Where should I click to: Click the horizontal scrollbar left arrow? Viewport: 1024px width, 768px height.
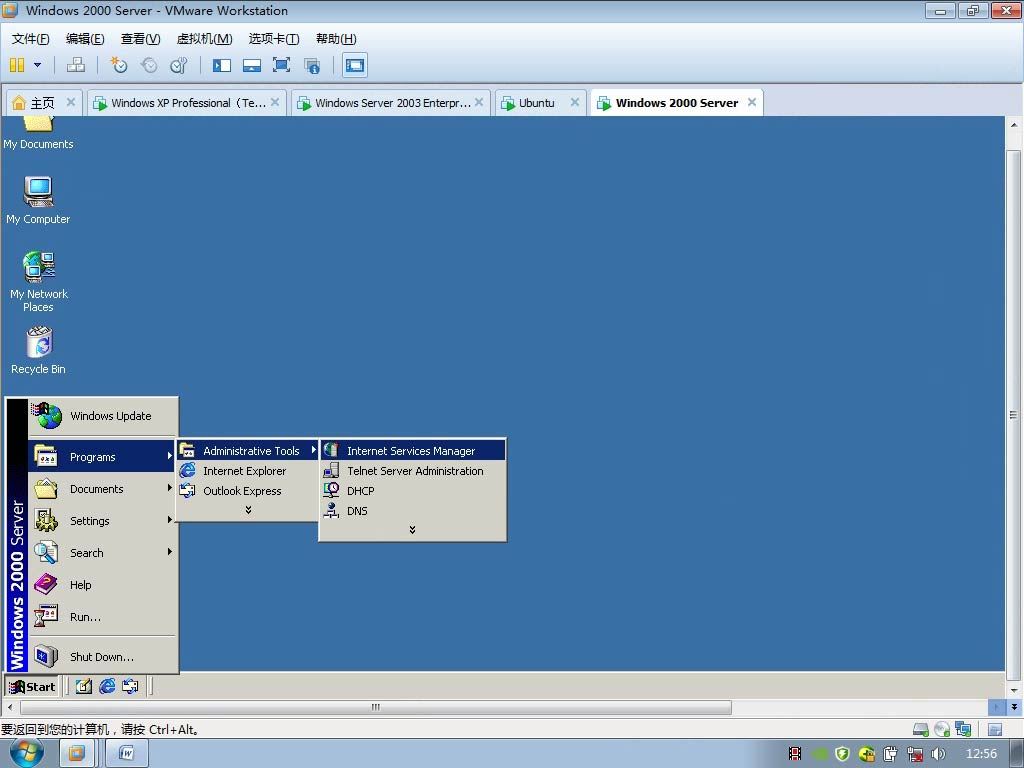pos(10,707)
